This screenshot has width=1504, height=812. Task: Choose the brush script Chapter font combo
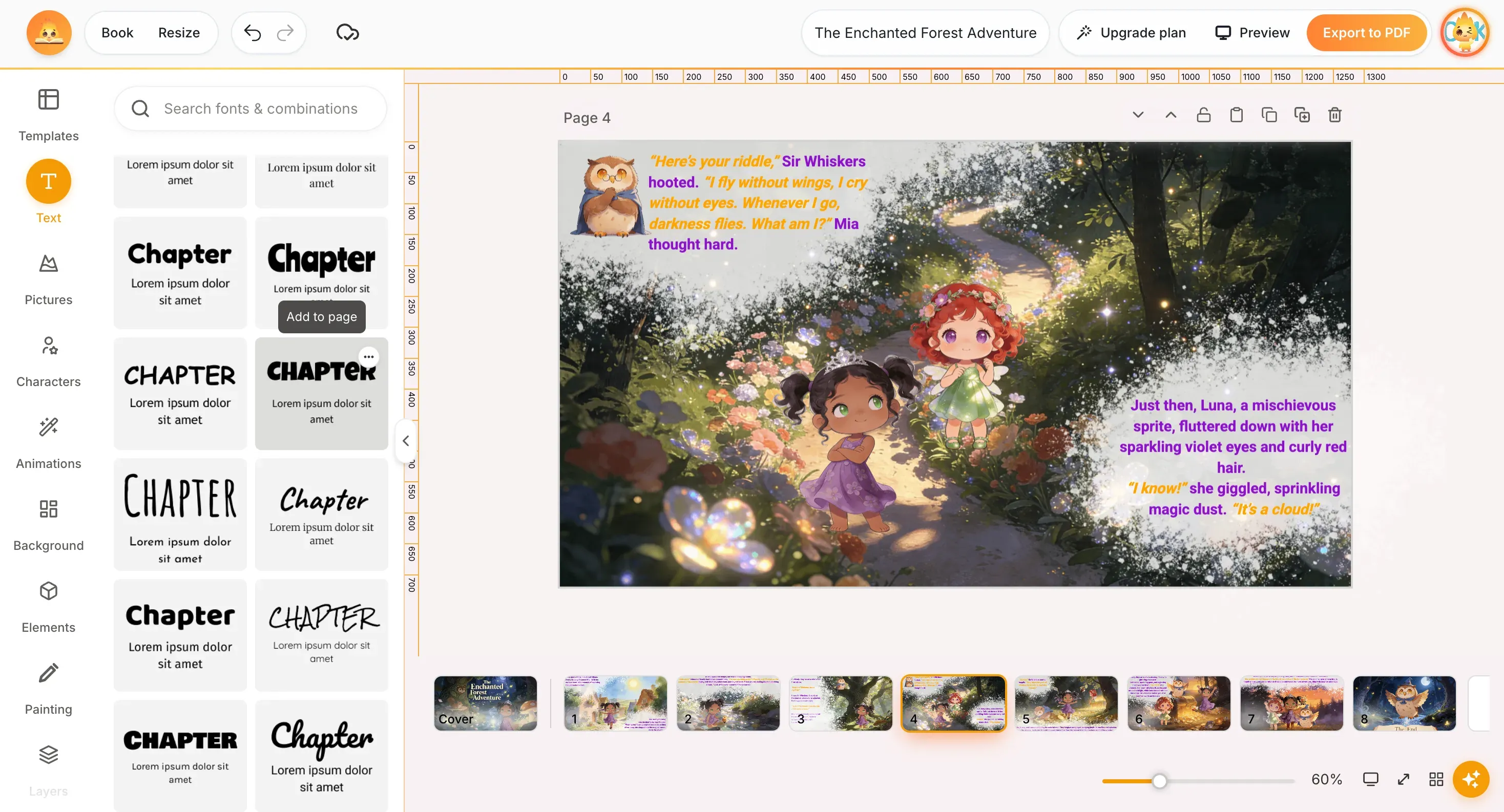(321, 514)
